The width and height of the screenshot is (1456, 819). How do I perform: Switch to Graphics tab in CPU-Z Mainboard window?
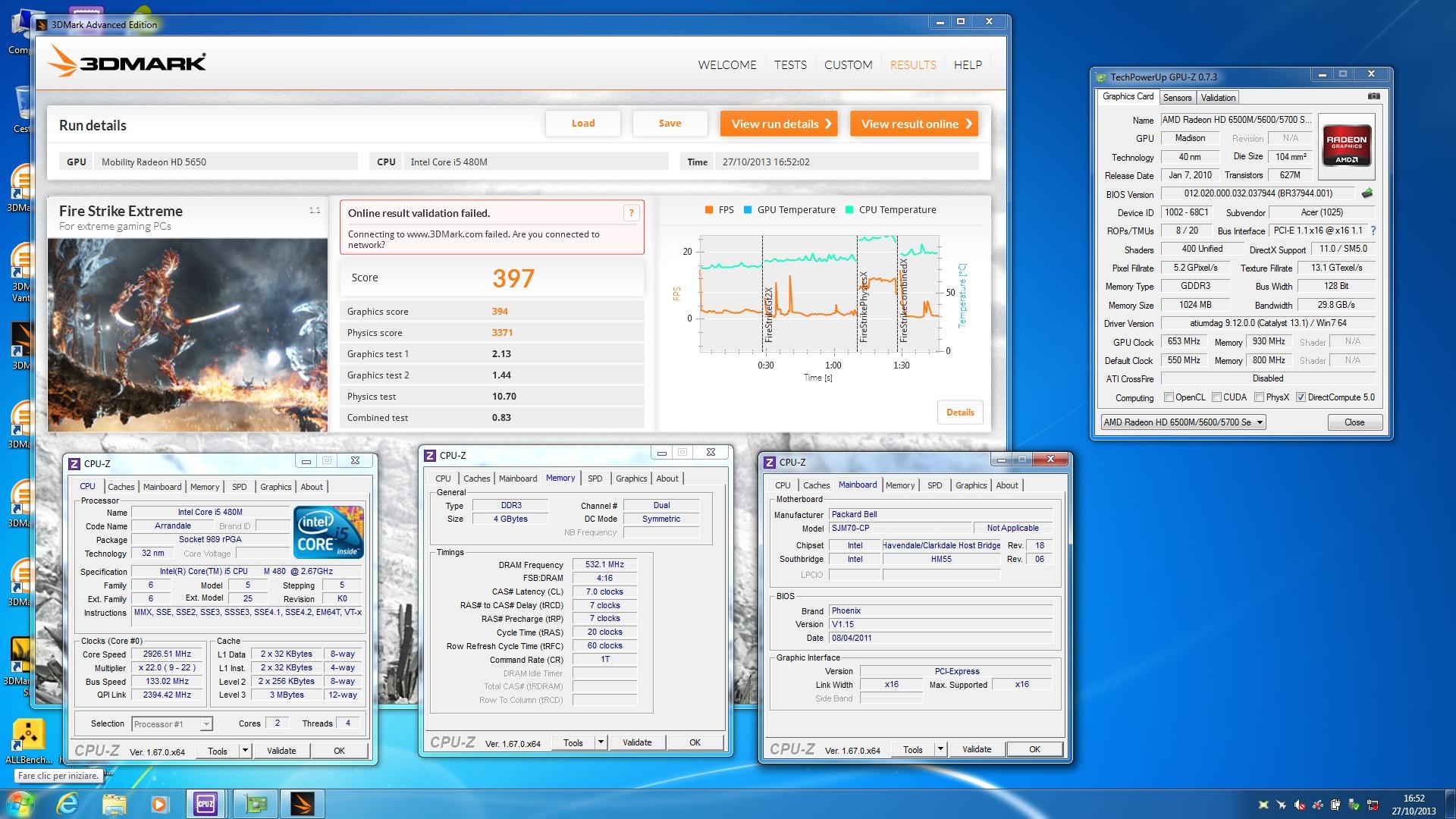[971, 485]
